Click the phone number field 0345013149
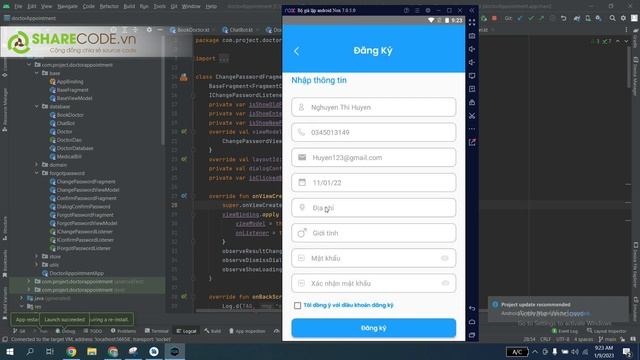 point(373,132)
